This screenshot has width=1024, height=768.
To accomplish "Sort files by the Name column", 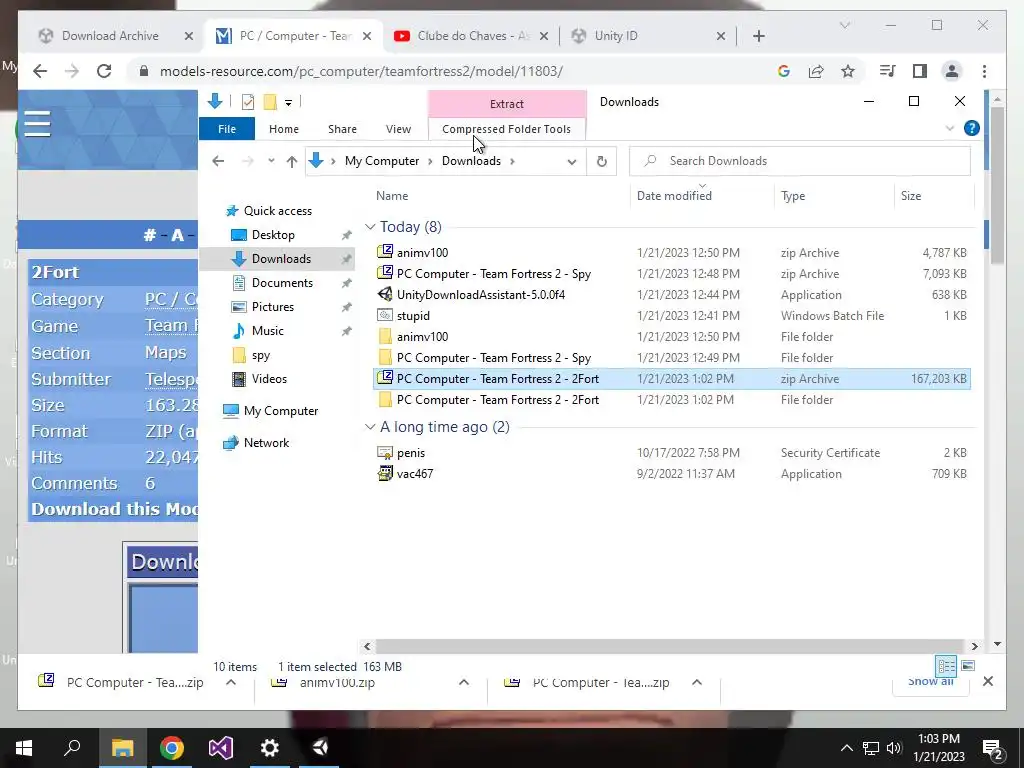I will click(392, 196).
